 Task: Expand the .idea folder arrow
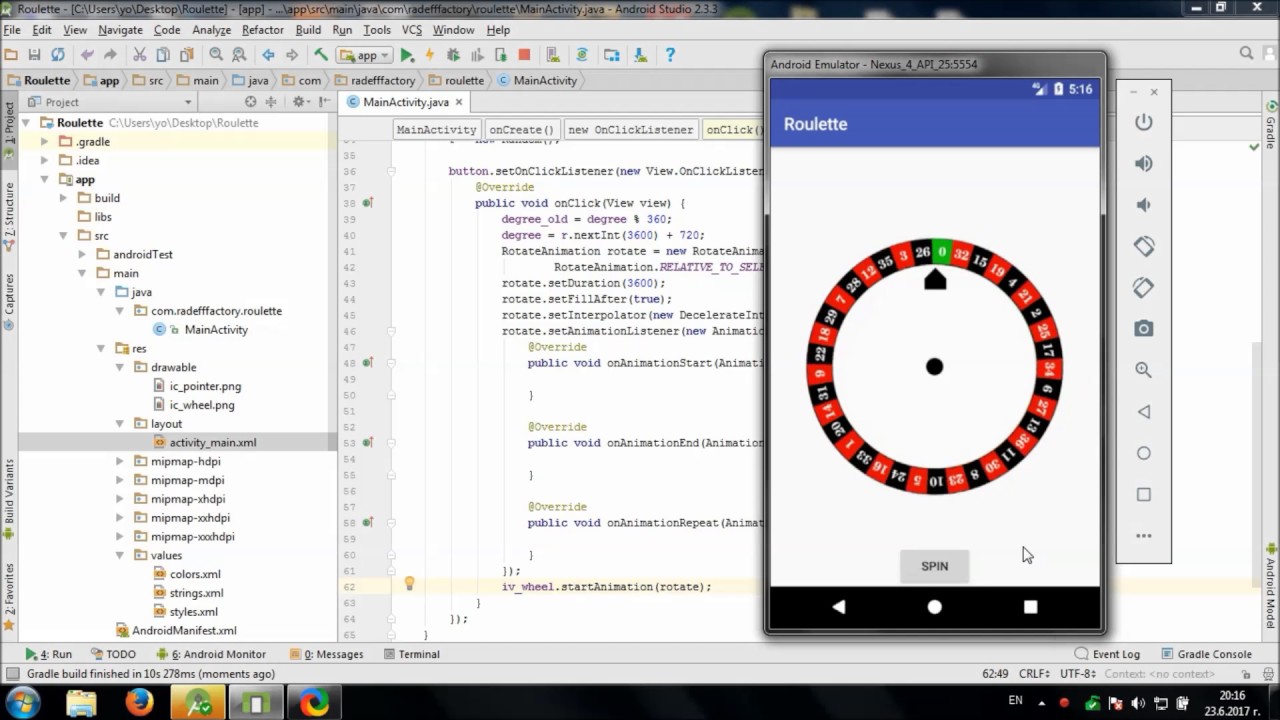click(44, 160)
